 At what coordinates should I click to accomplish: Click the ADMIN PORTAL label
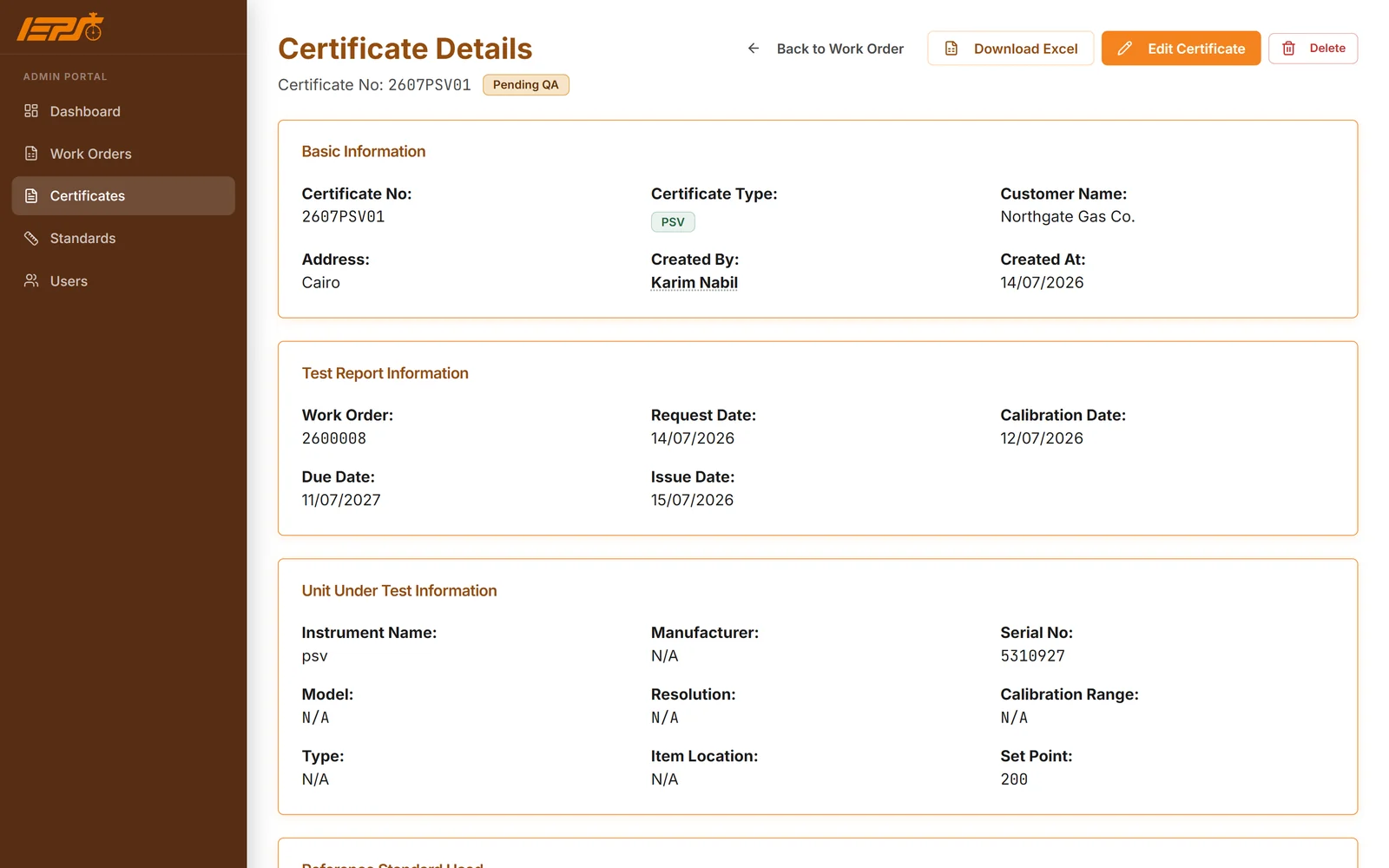tap(65, 76)
